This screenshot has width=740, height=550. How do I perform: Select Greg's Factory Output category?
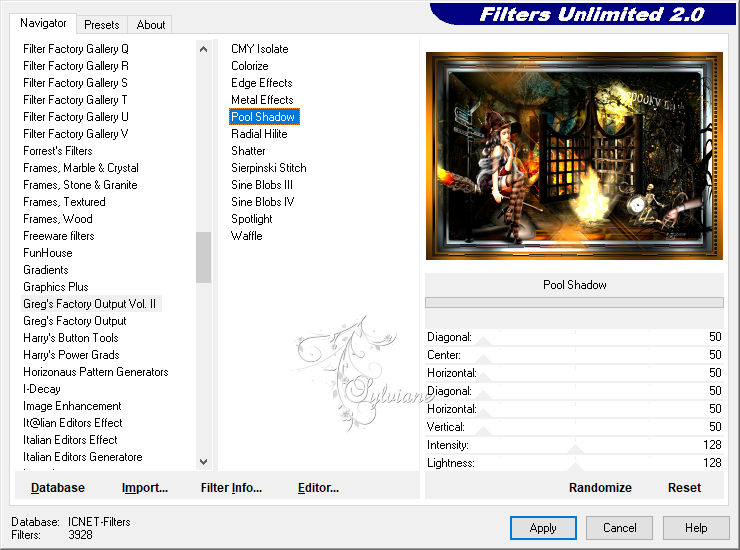[x=75, y=321]
